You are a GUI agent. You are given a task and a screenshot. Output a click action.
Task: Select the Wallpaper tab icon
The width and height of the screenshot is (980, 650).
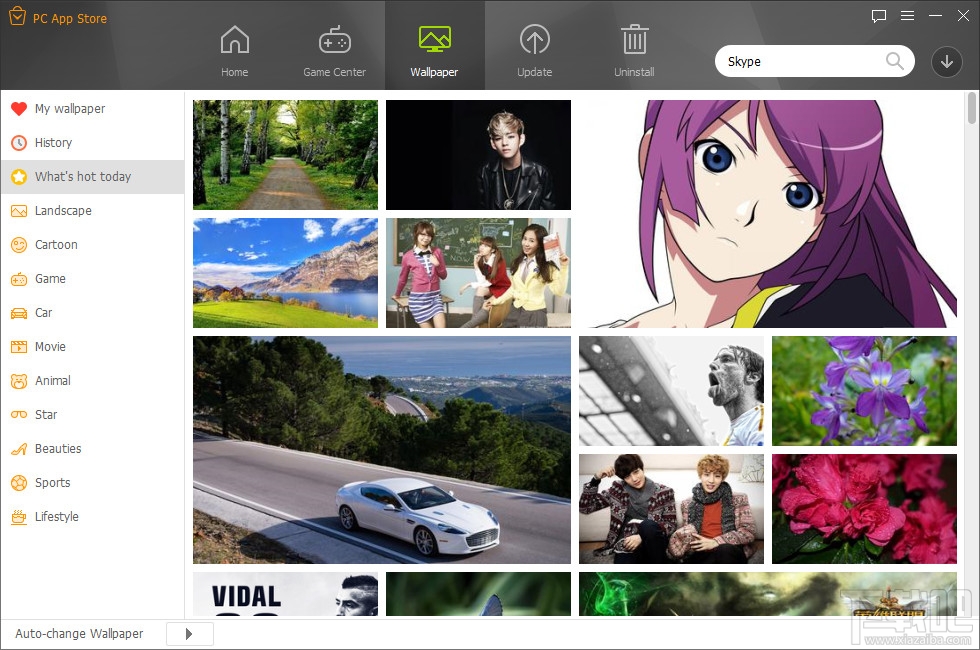(434, 39)
